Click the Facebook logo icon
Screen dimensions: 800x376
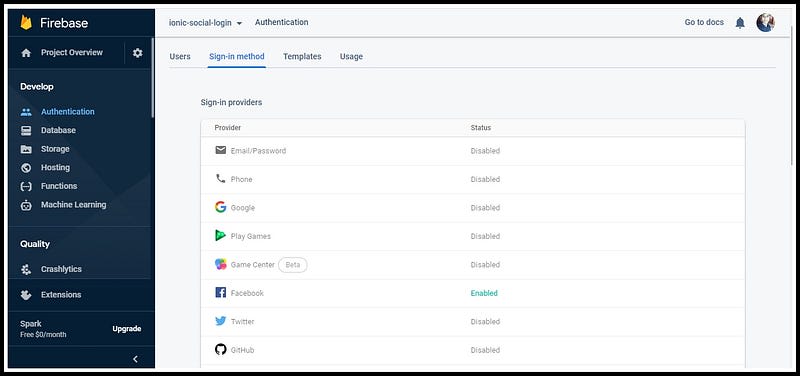[220, 293]
